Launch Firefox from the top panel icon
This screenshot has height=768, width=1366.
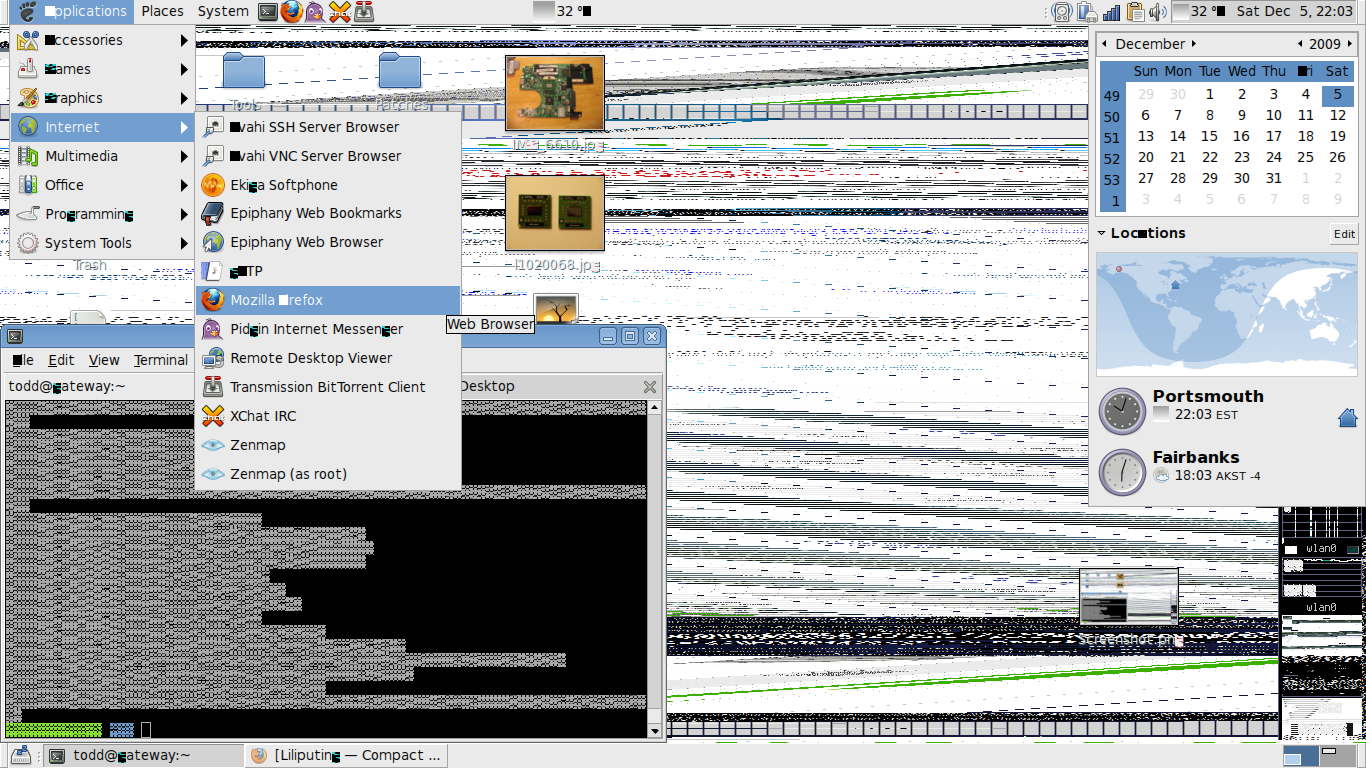tap(291, 12)
